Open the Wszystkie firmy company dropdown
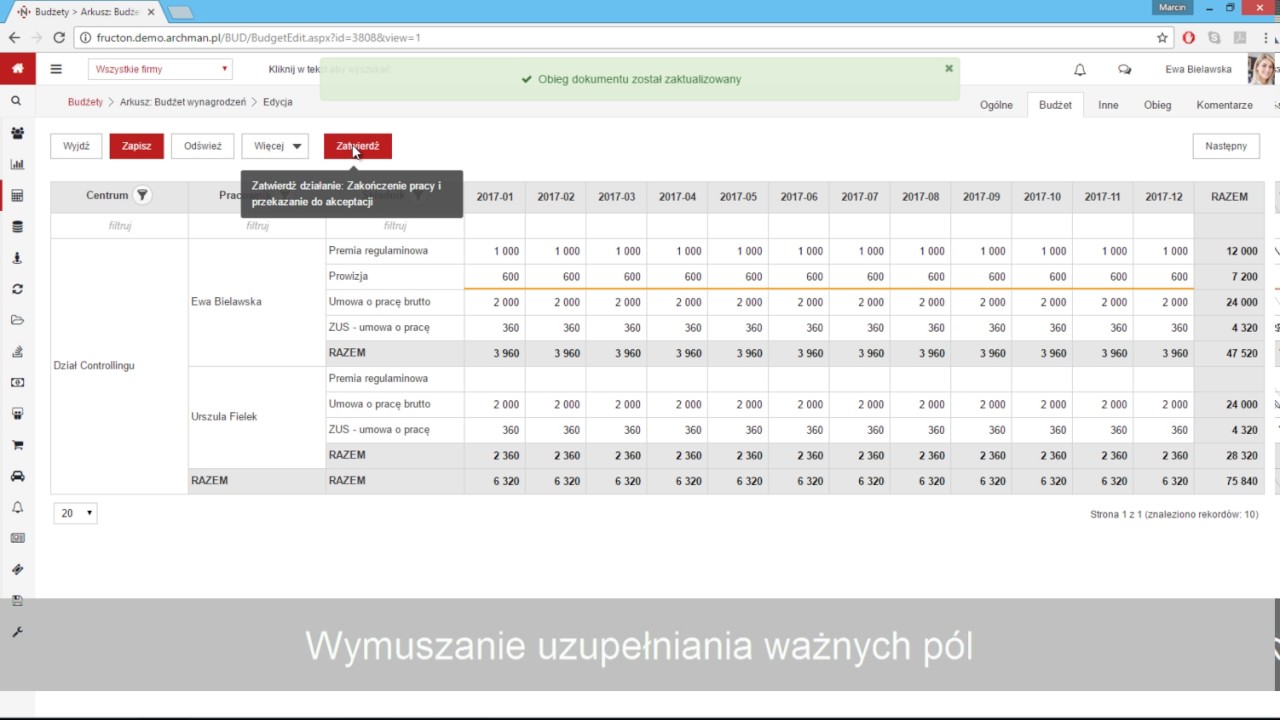Image resolution: width=1280 pixels, height=720 pixels. click(161, 69)
